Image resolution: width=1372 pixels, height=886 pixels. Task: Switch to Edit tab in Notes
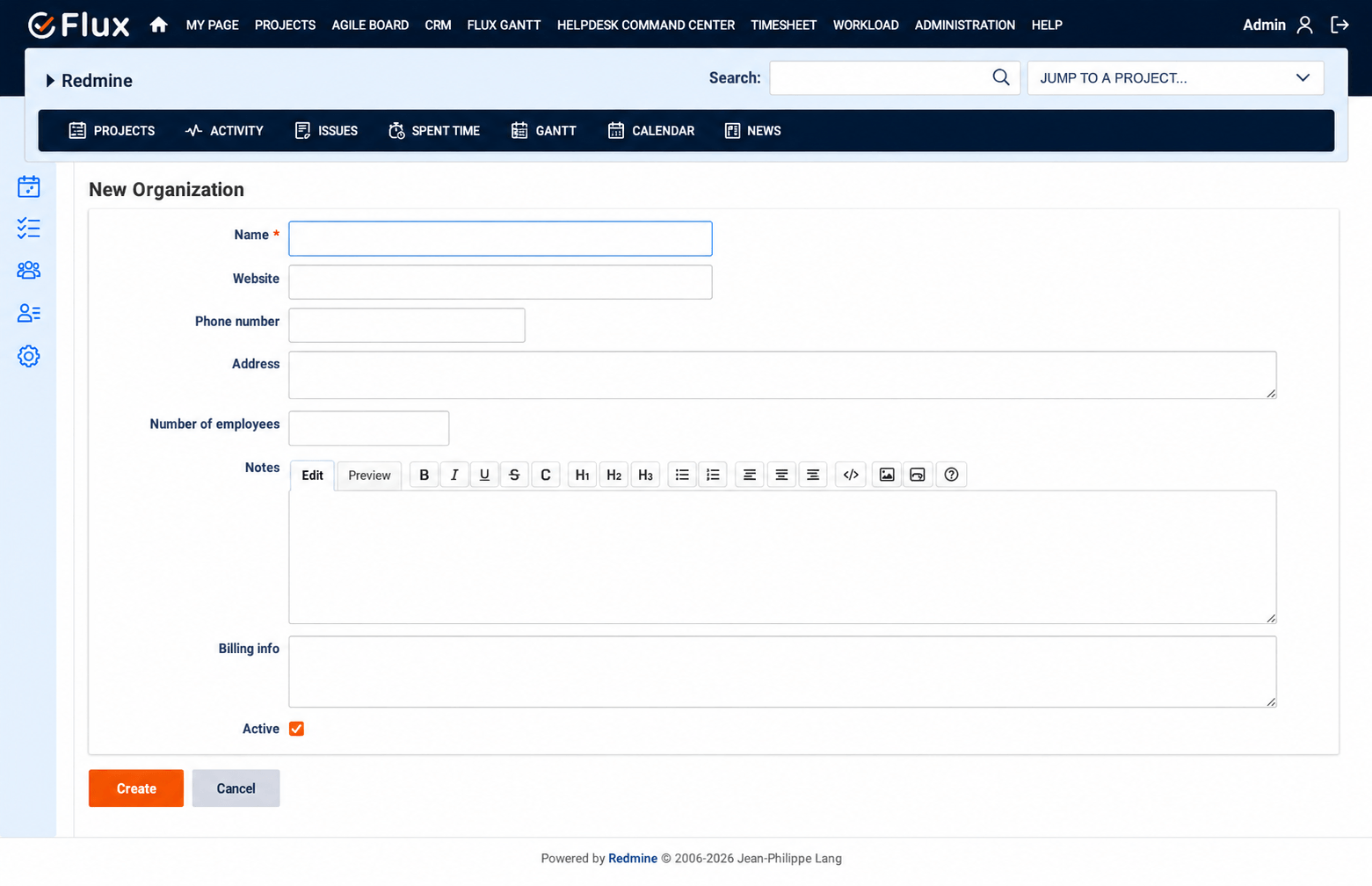click(x=312, y=476)
